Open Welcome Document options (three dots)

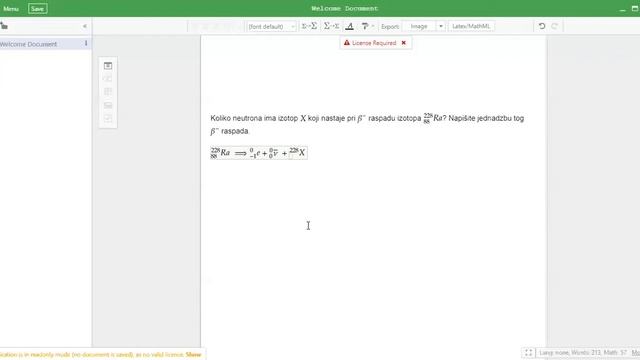(86, 43)
